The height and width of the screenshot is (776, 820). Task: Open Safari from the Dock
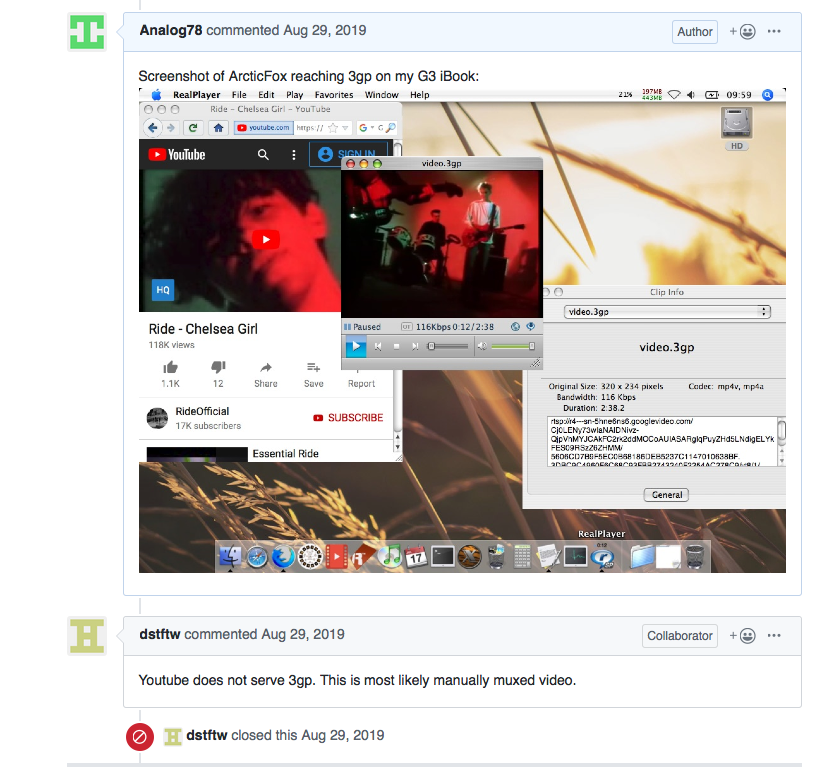[x=257, y=557]
